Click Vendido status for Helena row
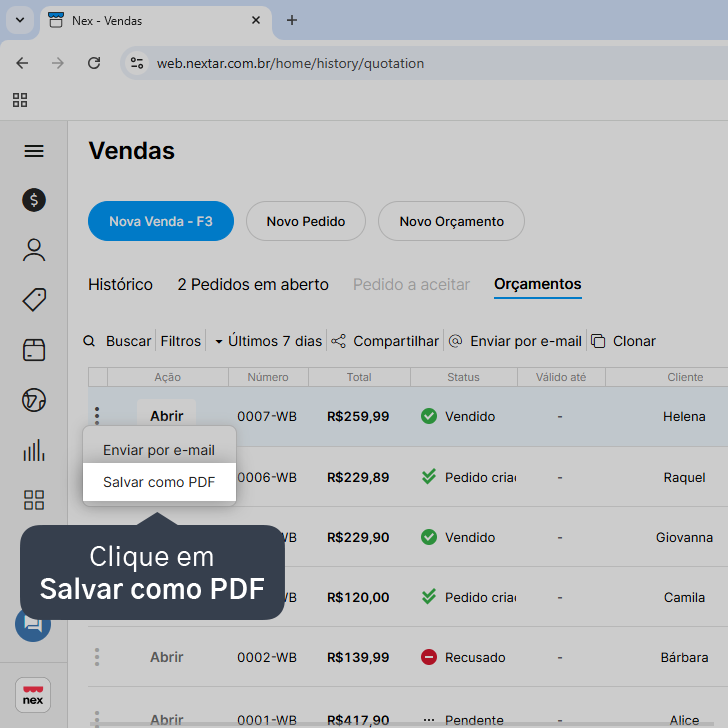This screenshot has height=728, width=728. pos(458,416)
